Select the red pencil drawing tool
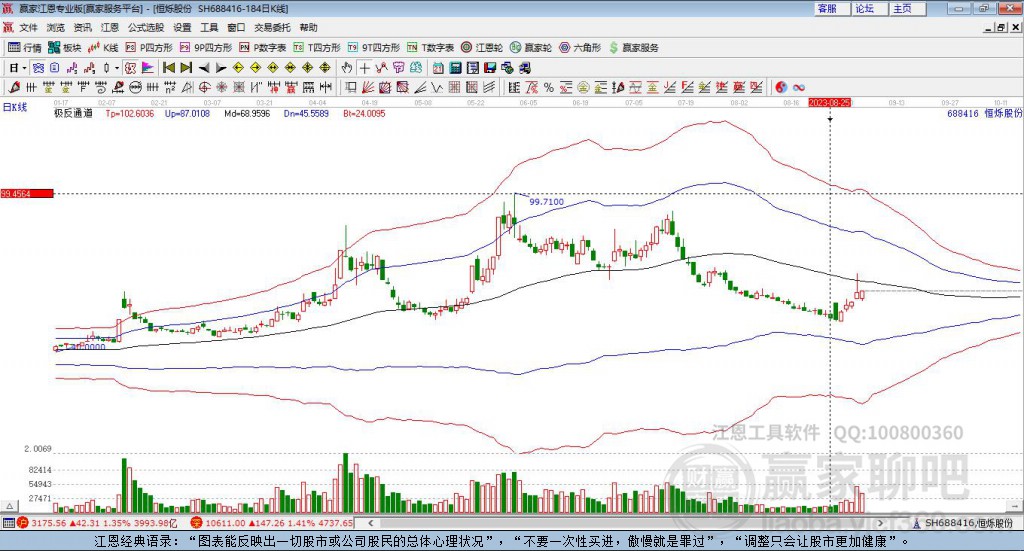The width and height of the screenshot is (1024, 551). point(14,87)
